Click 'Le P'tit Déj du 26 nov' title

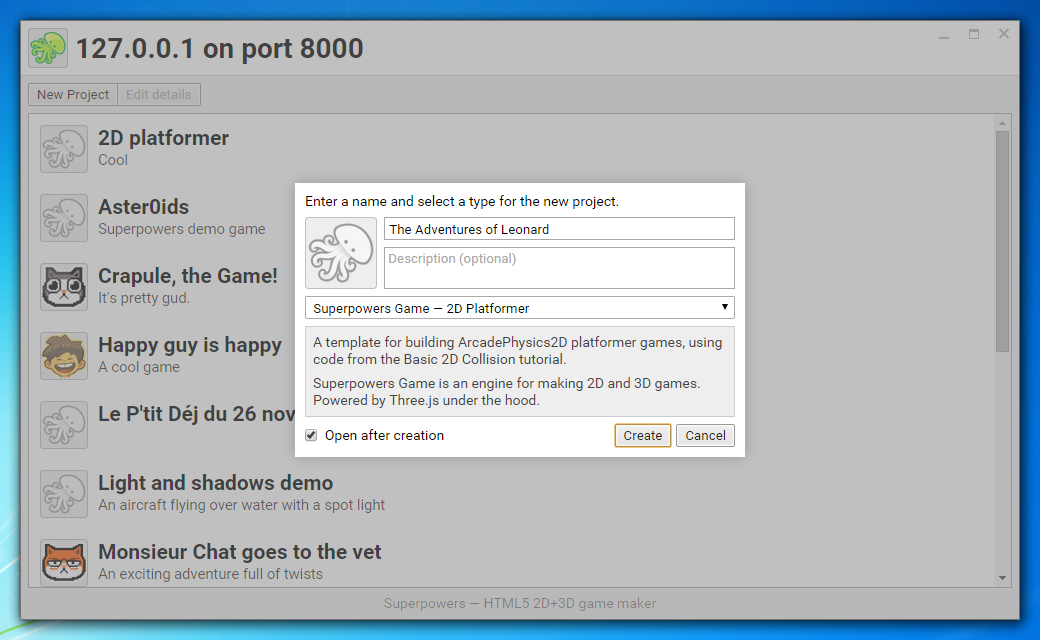coord(196,414)
